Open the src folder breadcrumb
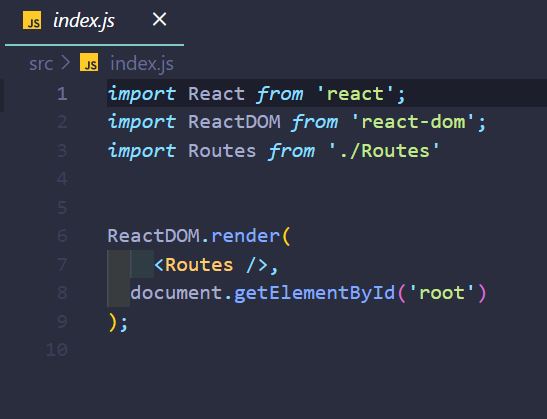Image resolution: width=547 pixels, height=419 pixels. click(41, 63)
